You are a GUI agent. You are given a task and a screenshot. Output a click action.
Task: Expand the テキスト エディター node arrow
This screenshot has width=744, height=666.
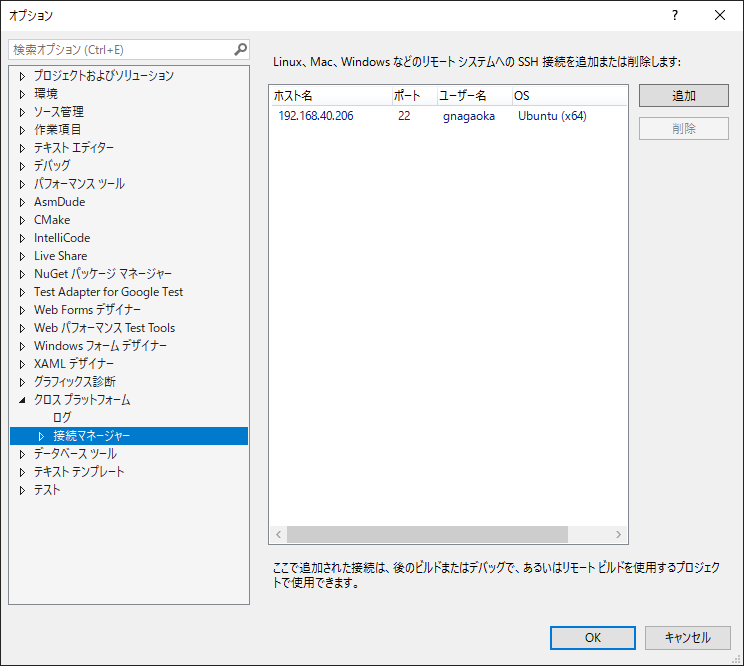[22, 148]
